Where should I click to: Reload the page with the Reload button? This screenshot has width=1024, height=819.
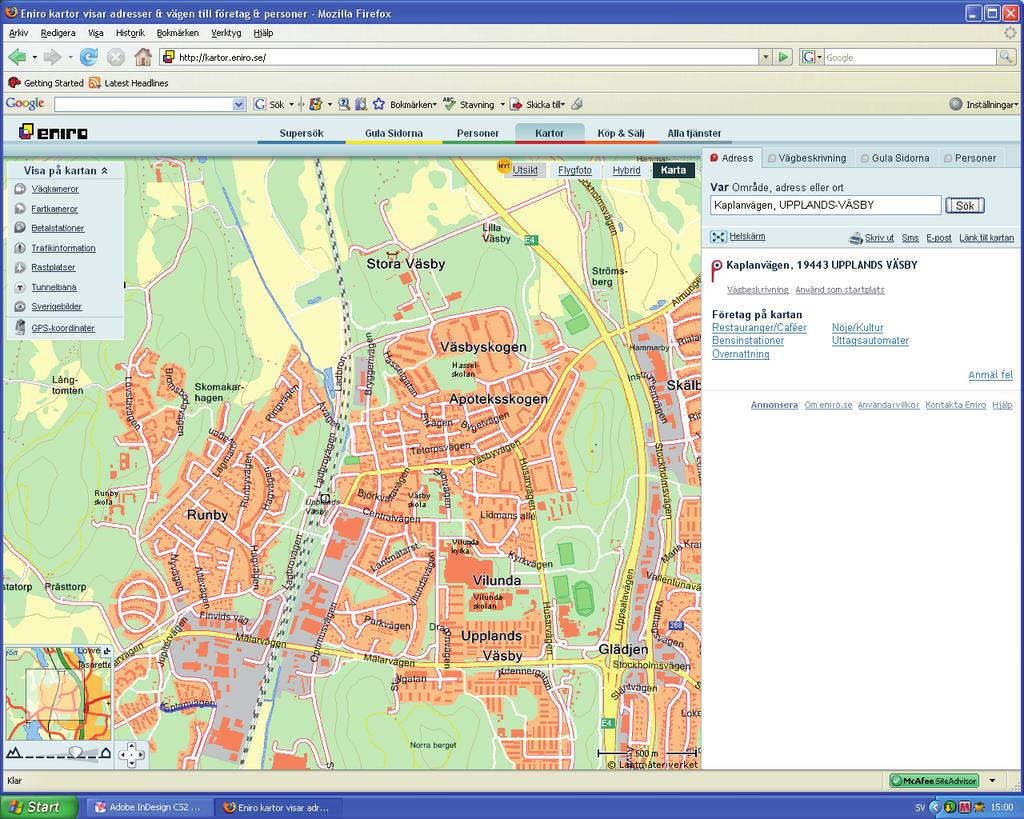tap(89, 57)
